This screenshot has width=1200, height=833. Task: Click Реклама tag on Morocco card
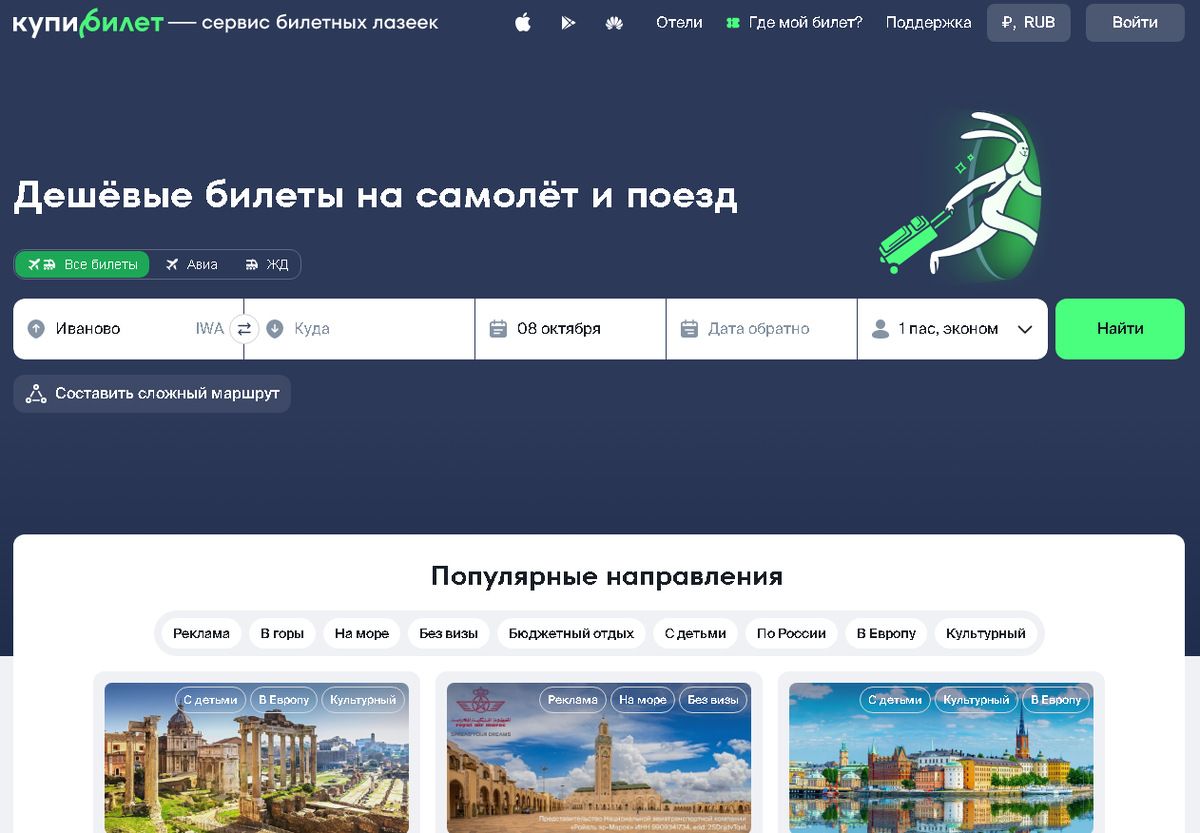pyautogui.click(x=573, y=700)
